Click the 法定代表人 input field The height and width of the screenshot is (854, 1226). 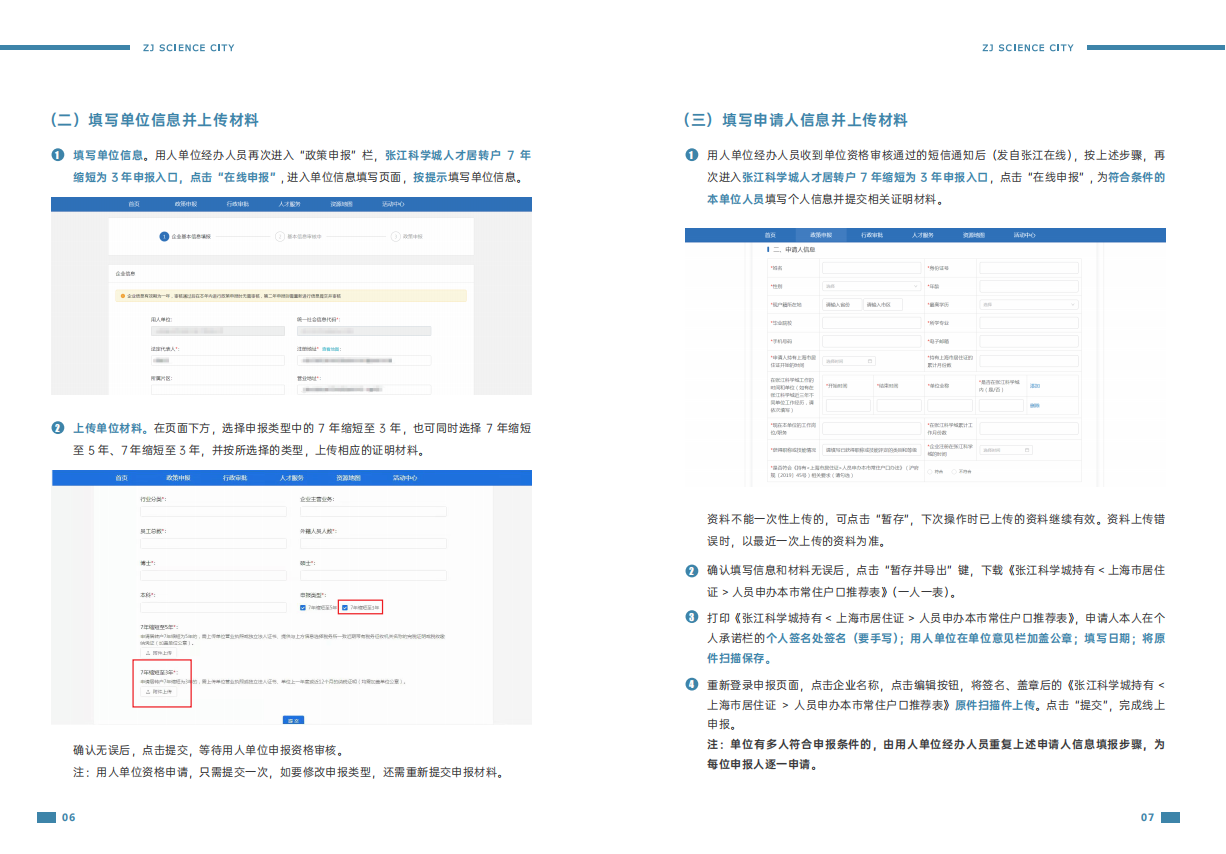tap(218, 361)
